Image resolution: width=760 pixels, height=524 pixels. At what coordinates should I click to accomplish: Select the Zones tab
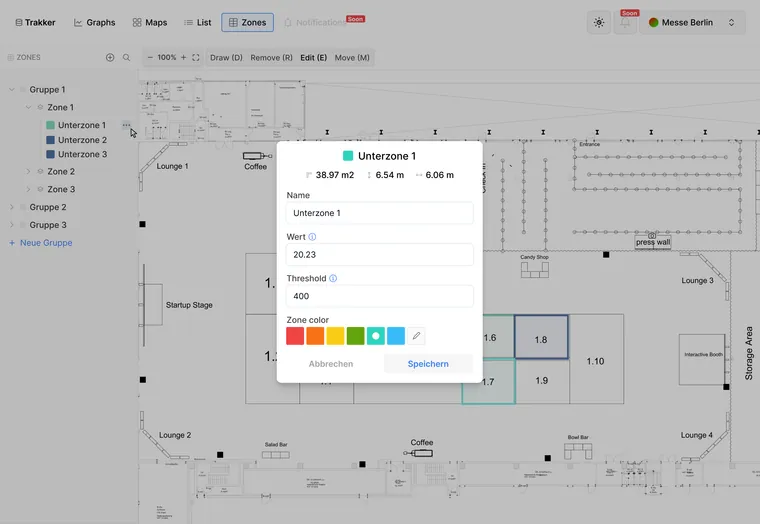[x=248, y=22]
